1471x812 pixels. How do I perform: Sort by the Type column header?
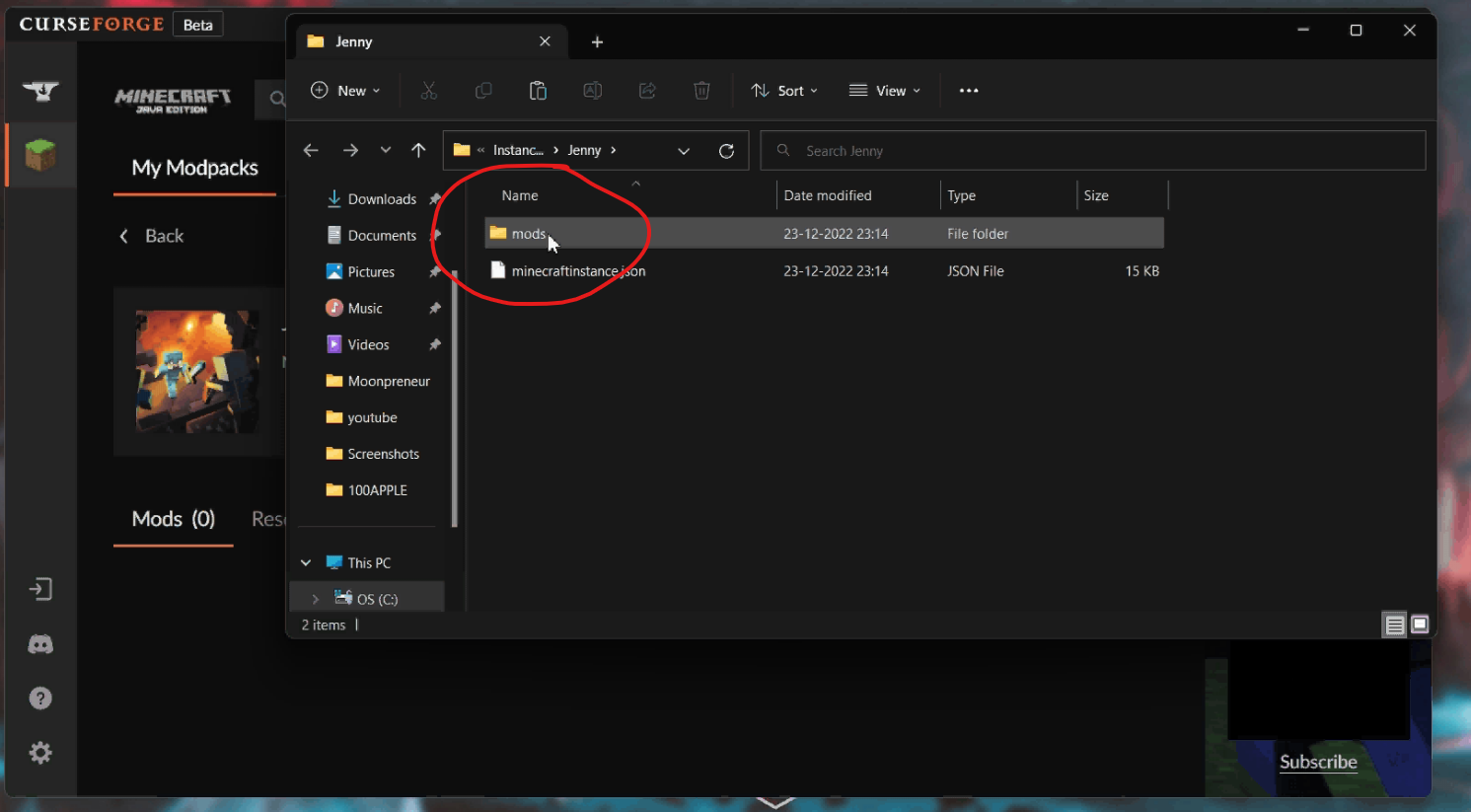point(961,195)
